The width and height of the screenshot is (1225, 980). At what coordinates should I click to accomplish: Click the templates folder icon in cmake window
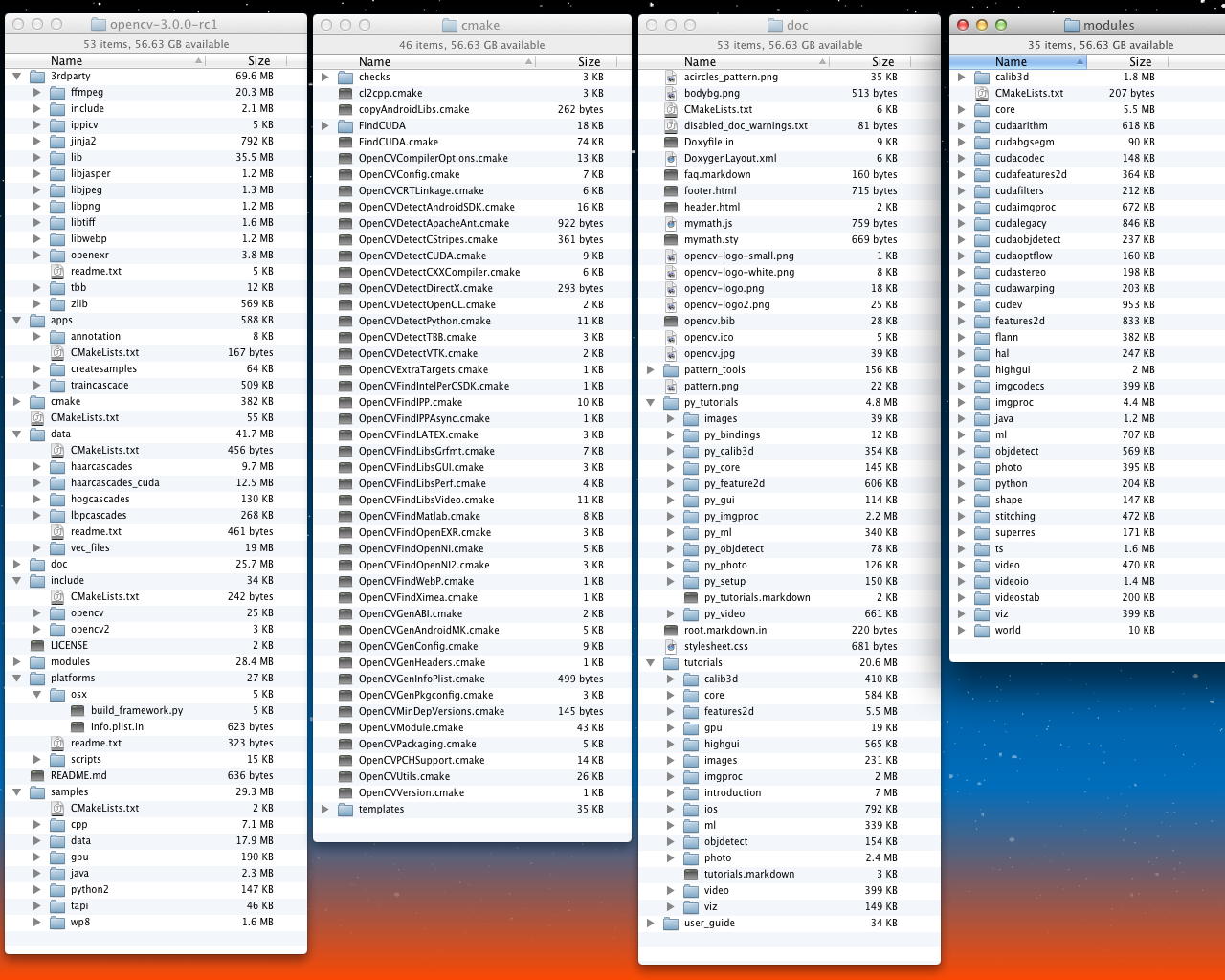point(345,810)
